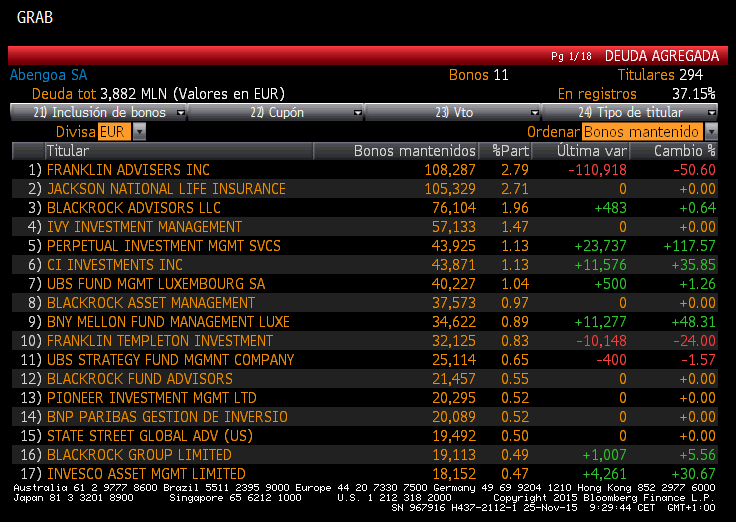Screen dimensions: 736x522
Task: Click the -10,148 last change value
Action: coord(601,341)
